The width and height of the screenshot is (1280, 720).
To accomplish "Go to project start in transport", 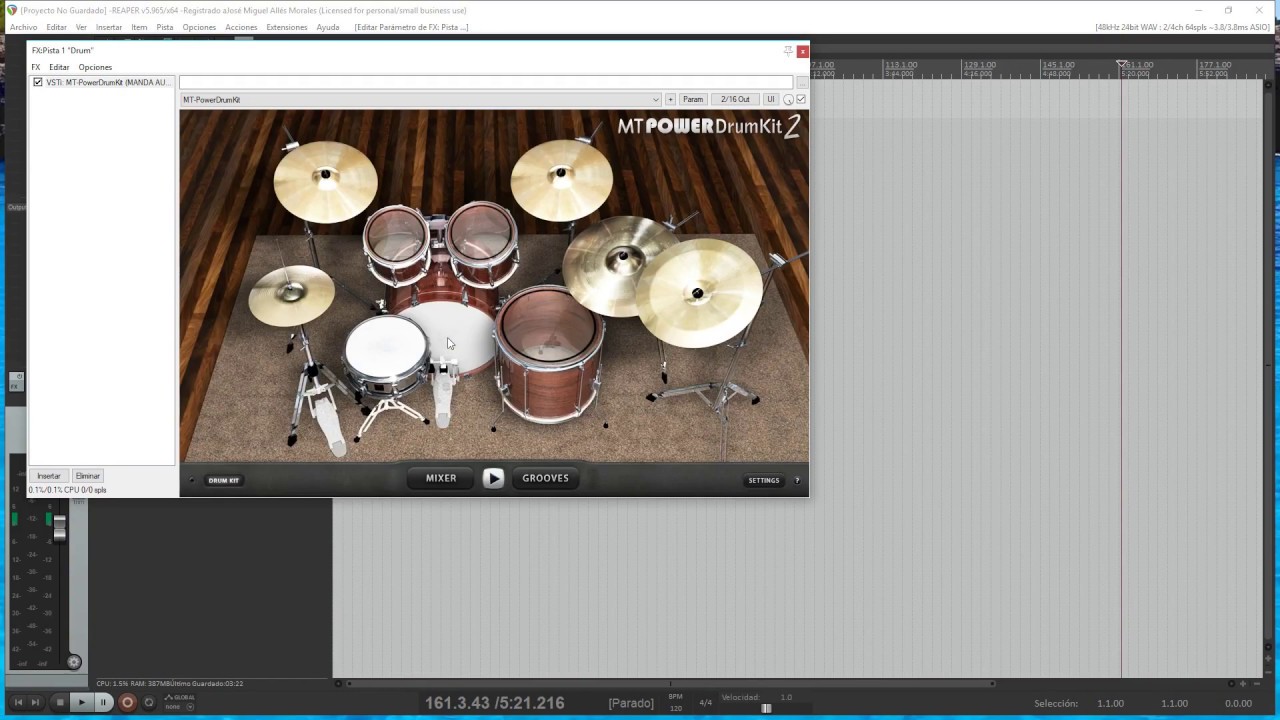I will click(x=18, y=702).
